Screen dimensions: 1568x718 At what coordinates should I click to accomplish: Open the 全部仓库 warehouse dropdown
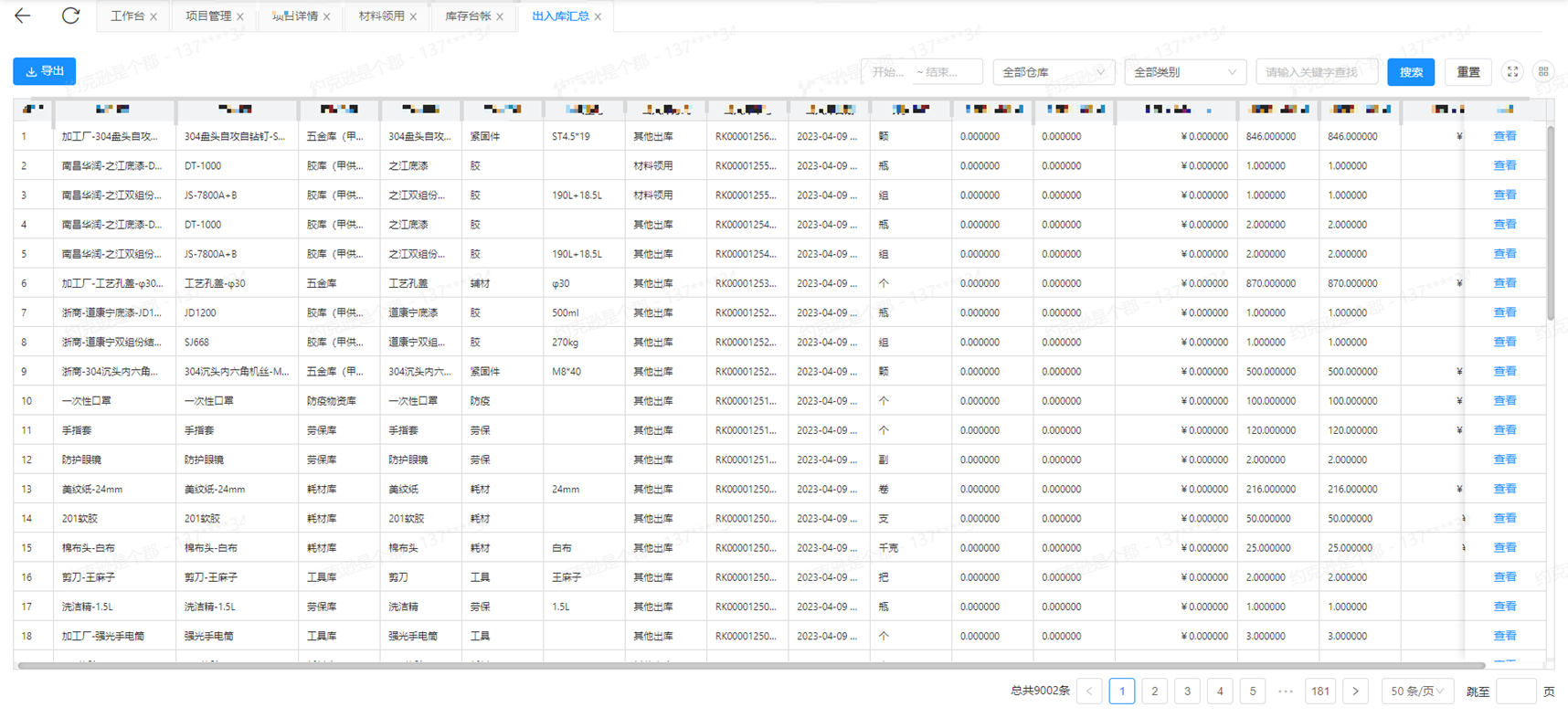click(1054, 72)
